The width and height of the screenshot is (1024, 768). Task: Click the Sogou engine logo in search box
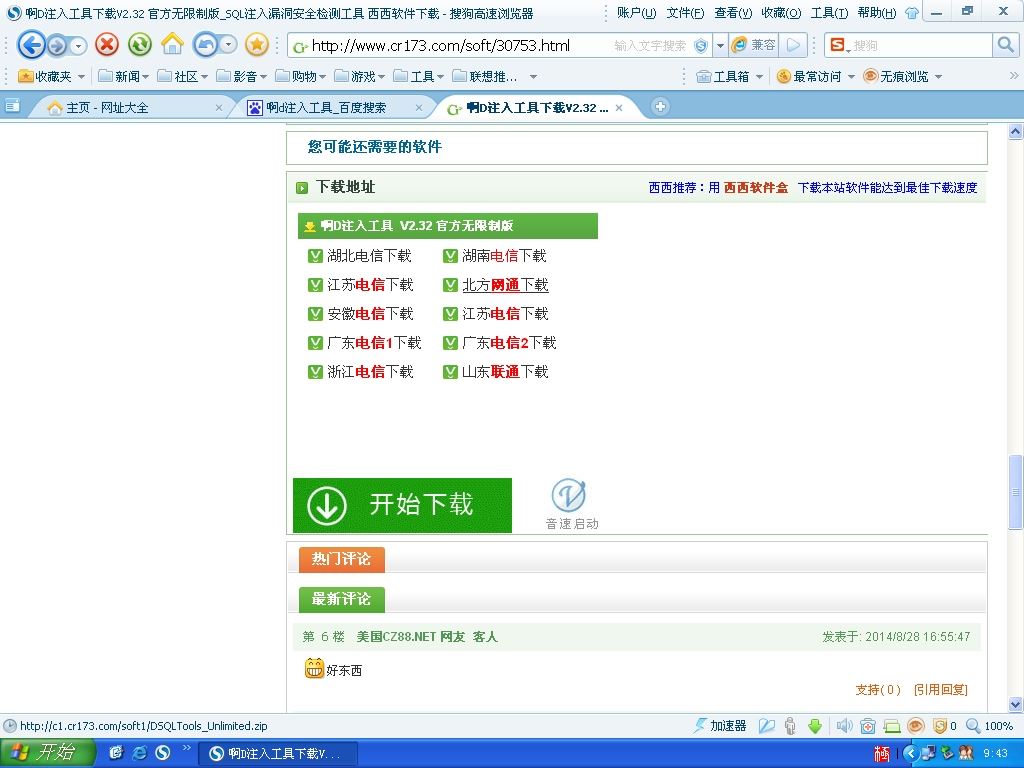pos(837,45)
